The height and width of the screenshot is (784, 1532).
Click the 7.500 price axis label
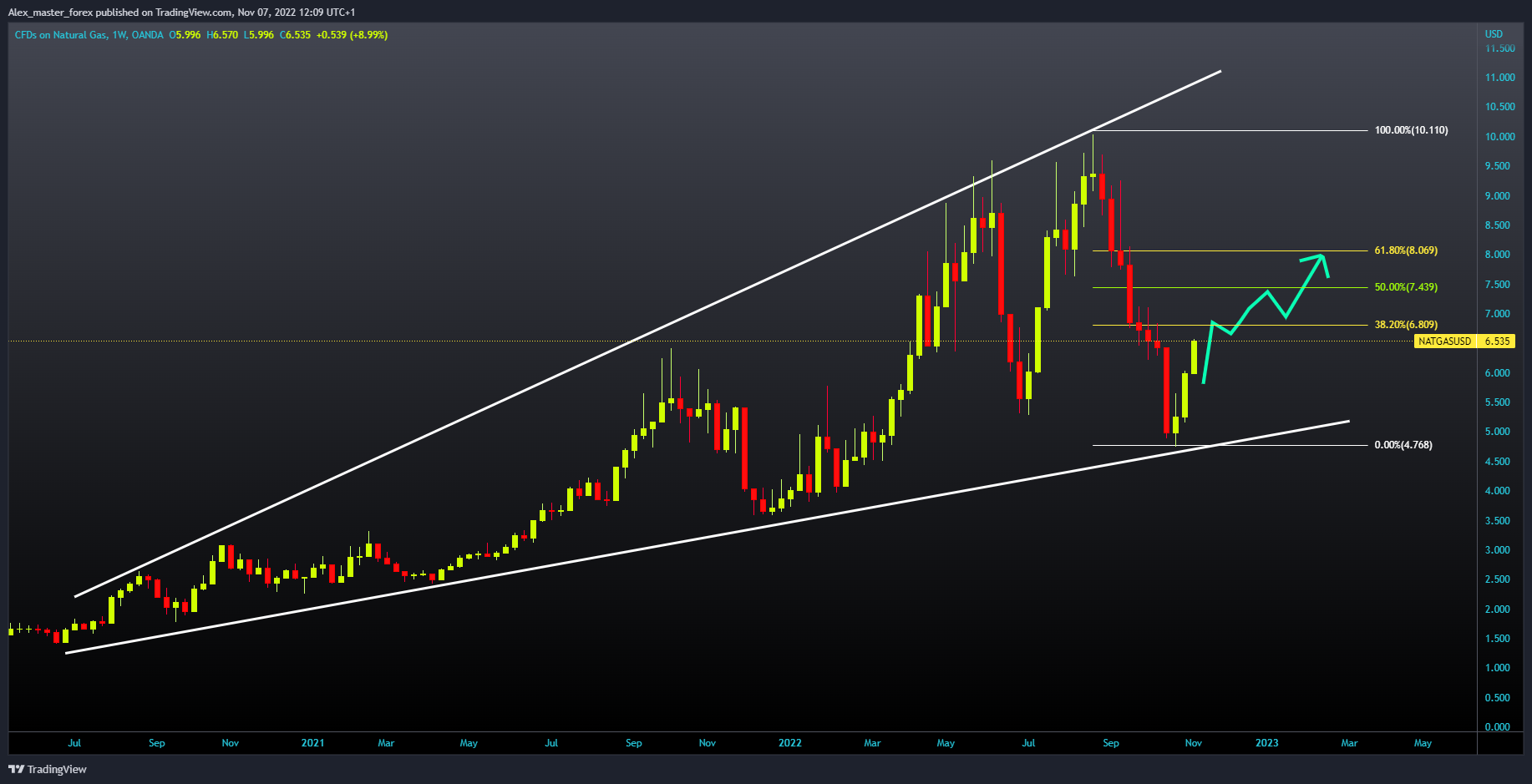coord(1497,285)
